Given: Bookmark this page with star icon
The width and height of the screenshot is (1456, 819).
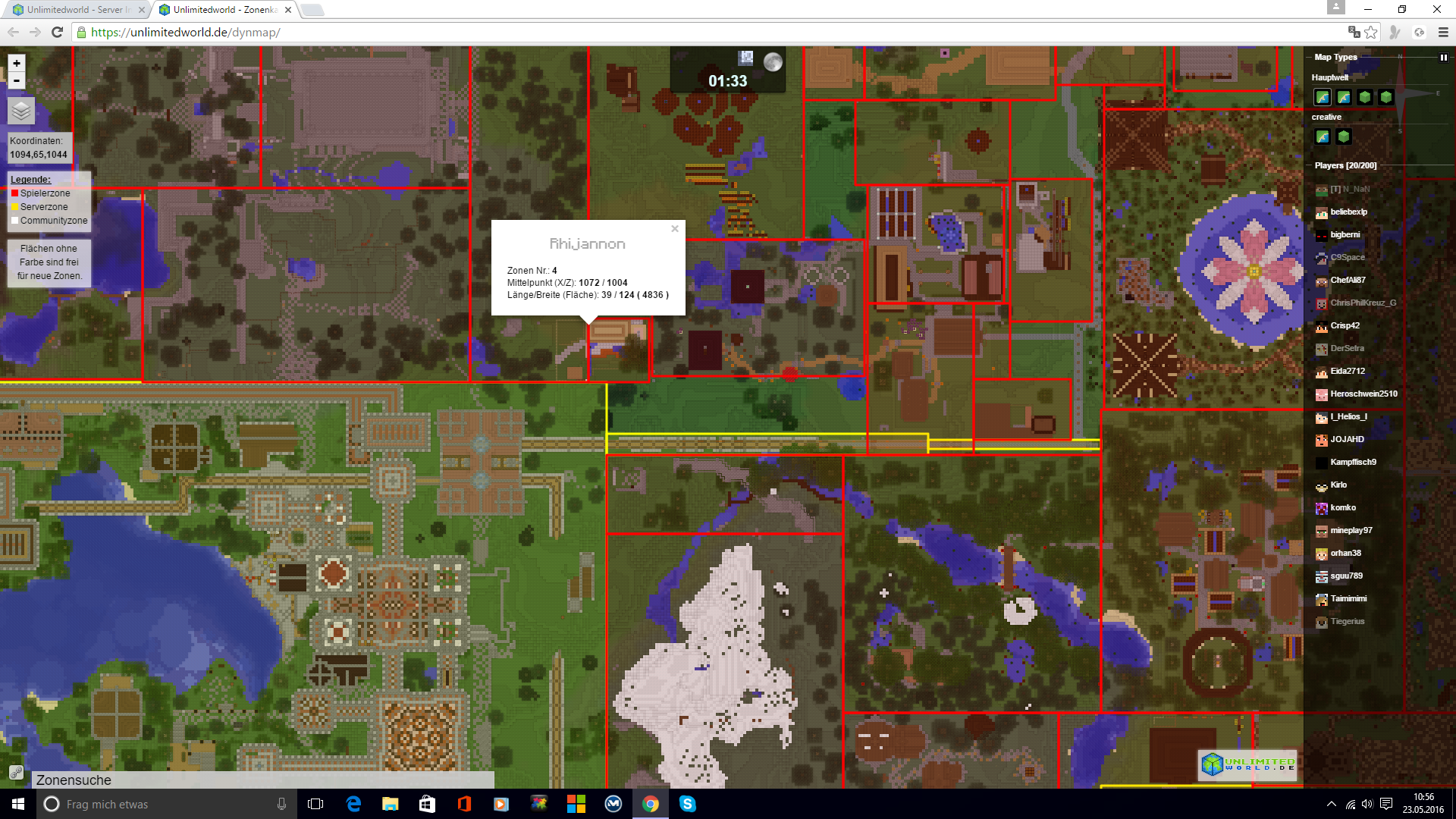Looking at the screenshot, I should (1371, 32).
